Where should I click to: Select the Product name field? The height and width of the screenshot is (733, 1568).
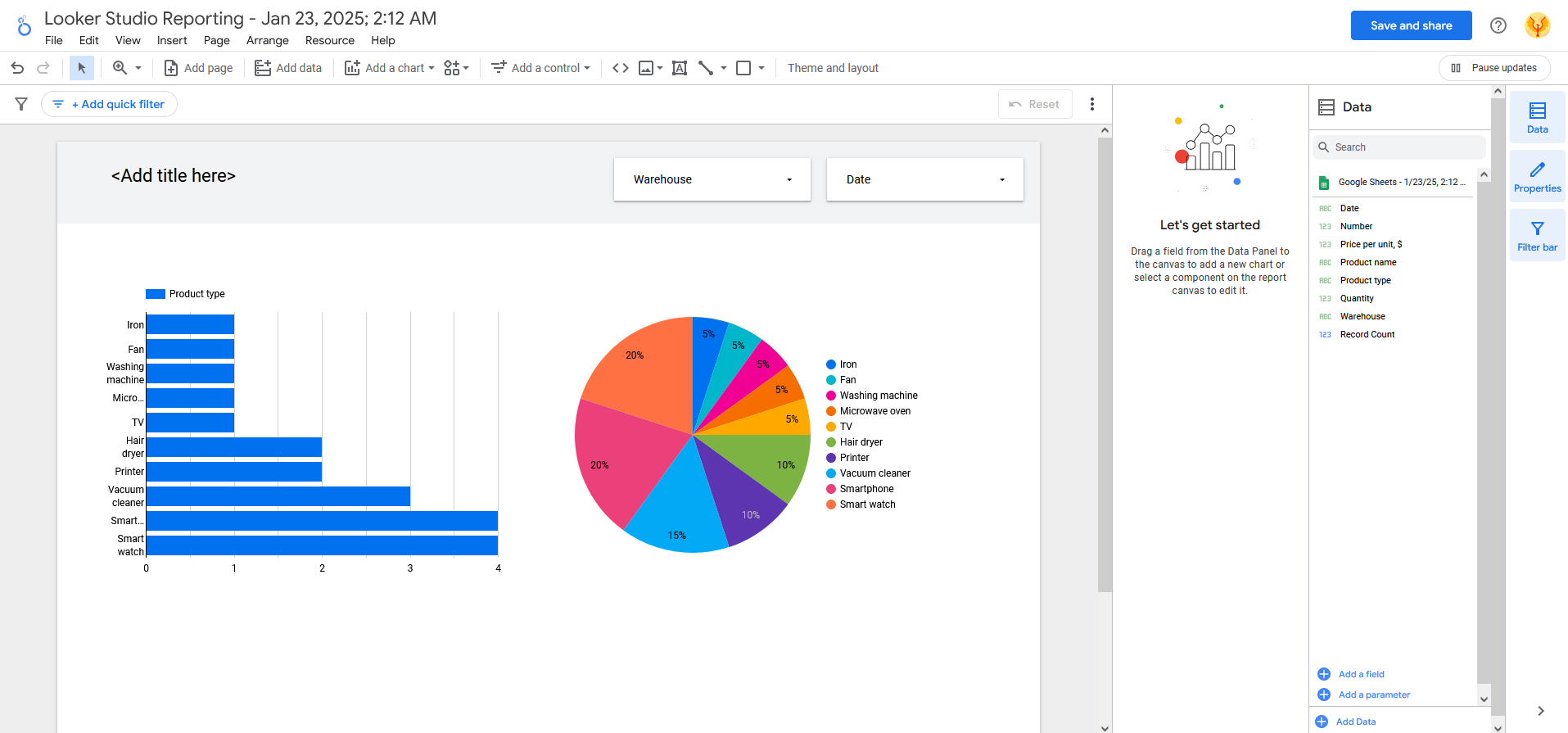click(1368, 262)
